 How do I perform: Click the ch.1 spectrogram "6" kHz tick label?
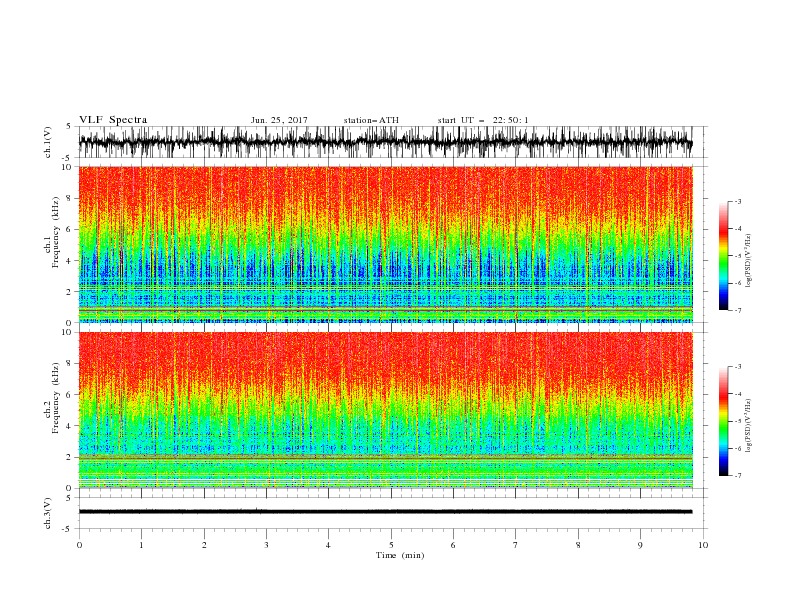(69, 229)
